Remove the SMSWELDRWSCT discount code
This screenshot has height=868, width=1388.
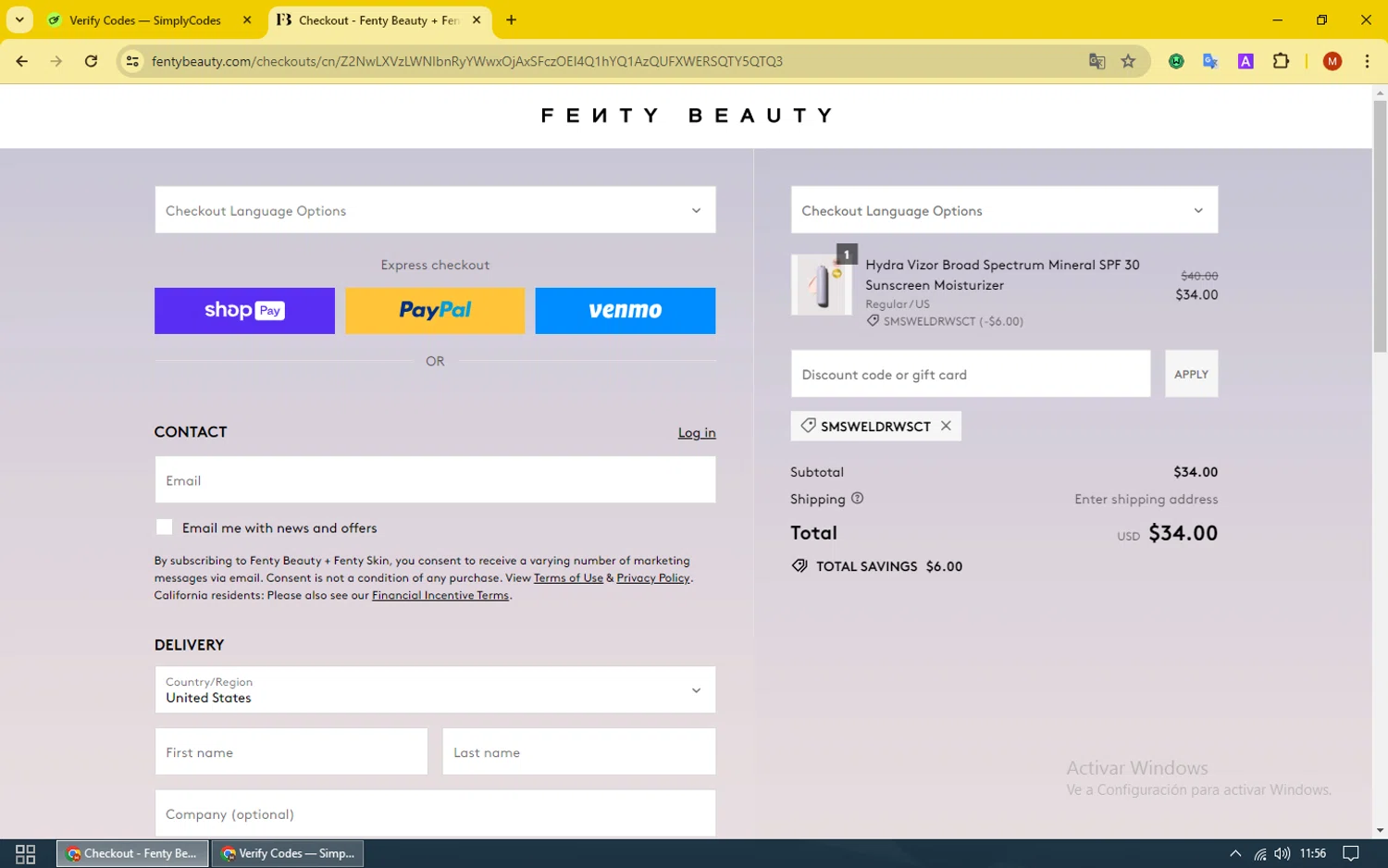point(946,426)
